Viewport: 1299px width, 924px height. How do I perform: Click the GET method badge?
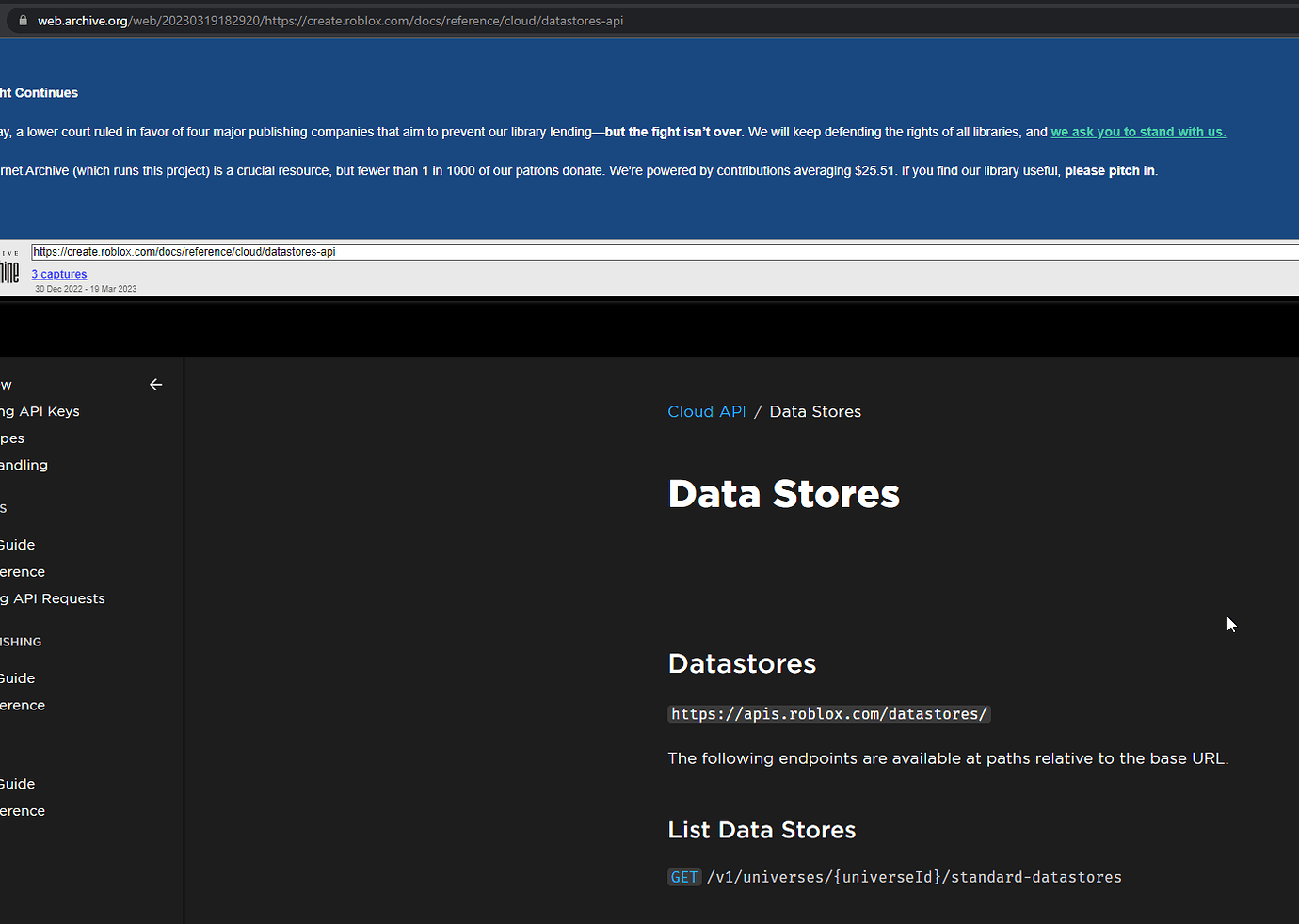pyautogui.click(x=684, y=876)
